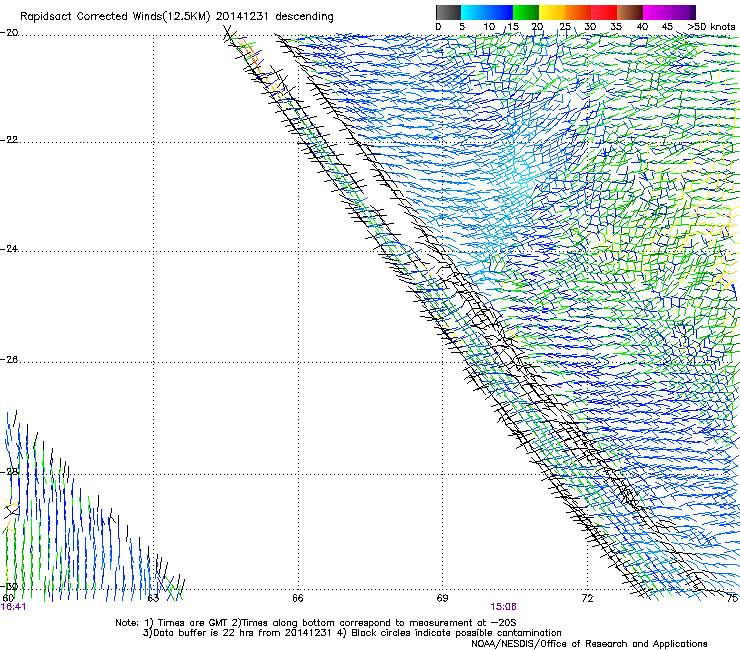Click the 66 longitude axis label
The height and width of the screenshot is (650, 740).
tap(298, 599)
